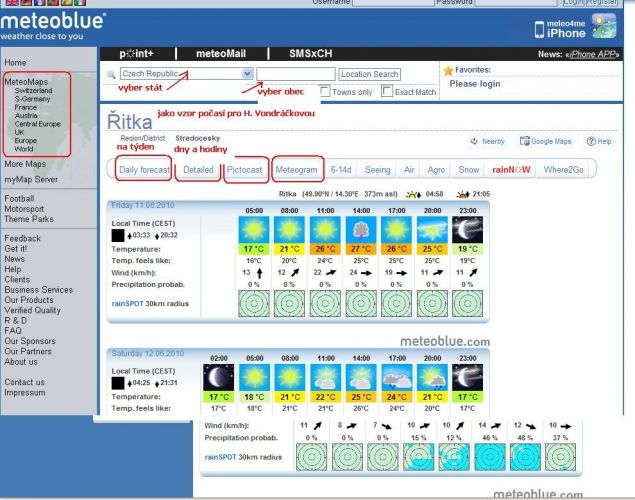This screenshot has height=500, width=635.
Task: Open the Daily forecast tab
Action: click(x=144, y=170)
